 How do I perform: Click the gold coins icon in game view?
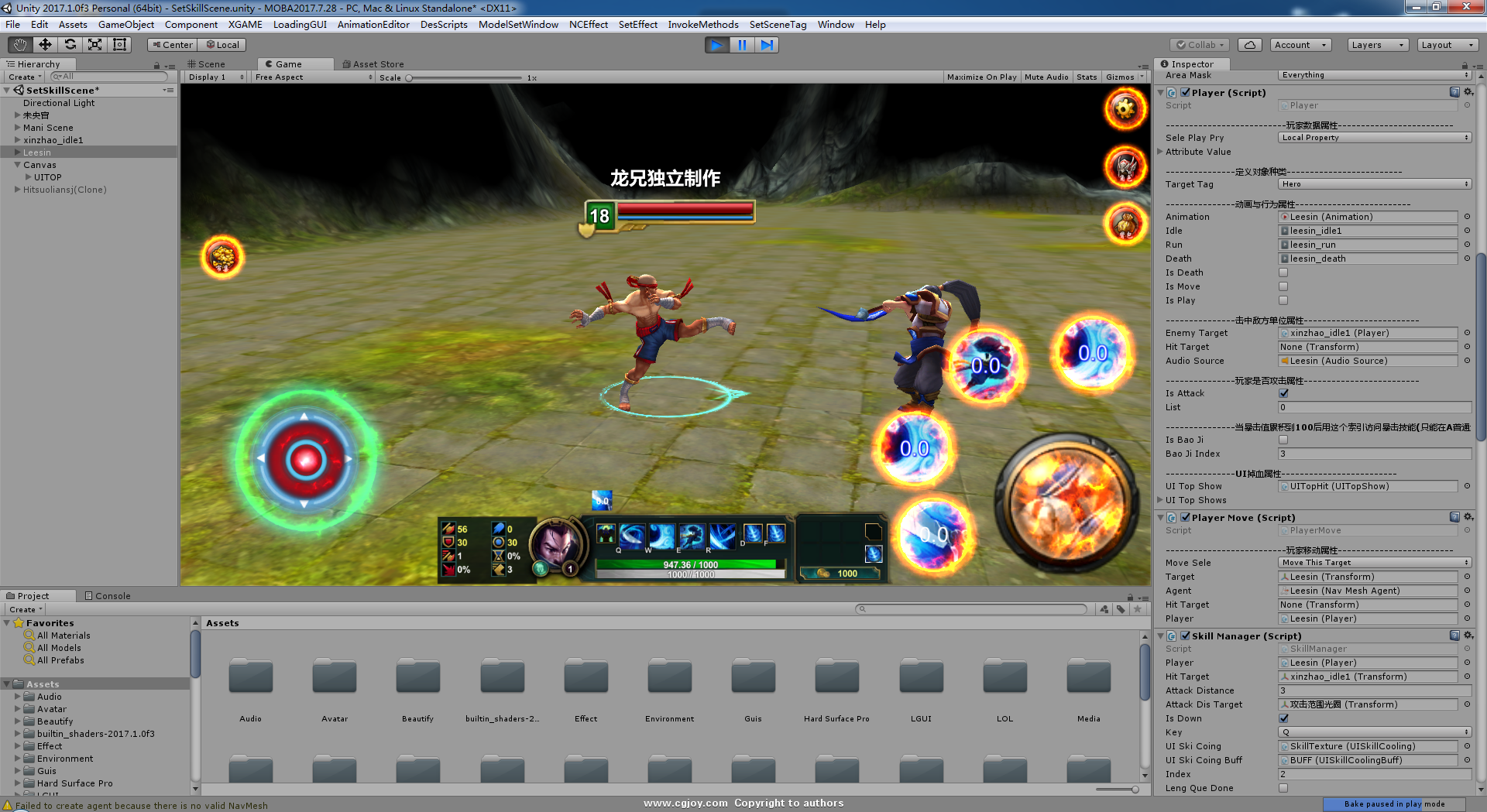(222, 256)
